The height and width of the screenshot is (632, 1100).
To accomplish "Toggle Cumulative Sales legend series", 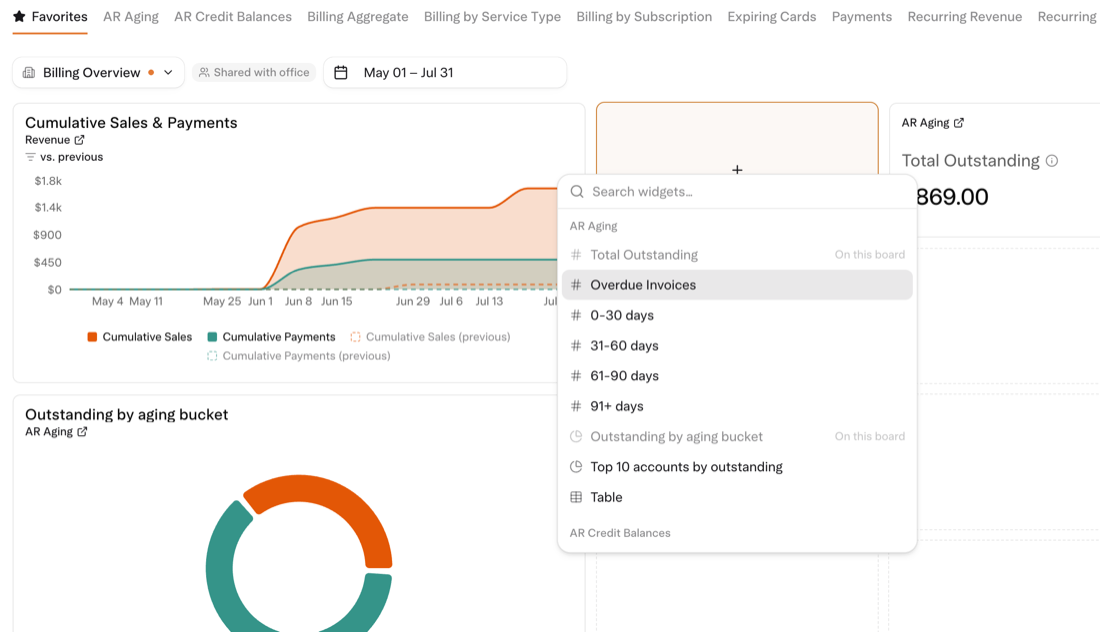I will 140,337.
